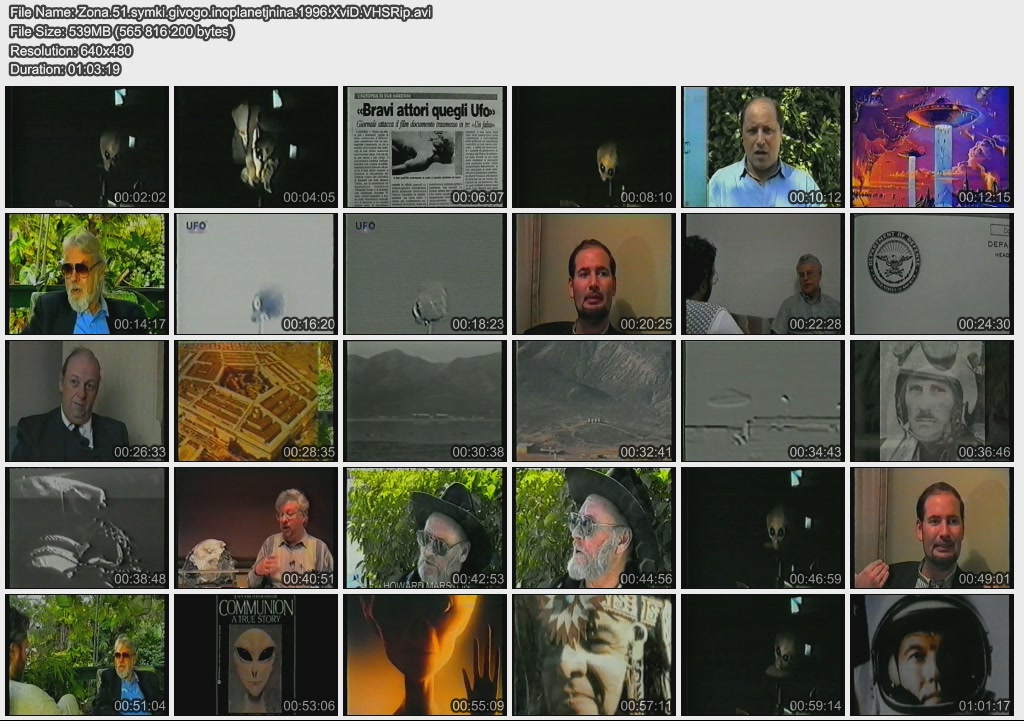Open the mountain landscape thumbnail at 00:30:38

click(x=425, y=400)
